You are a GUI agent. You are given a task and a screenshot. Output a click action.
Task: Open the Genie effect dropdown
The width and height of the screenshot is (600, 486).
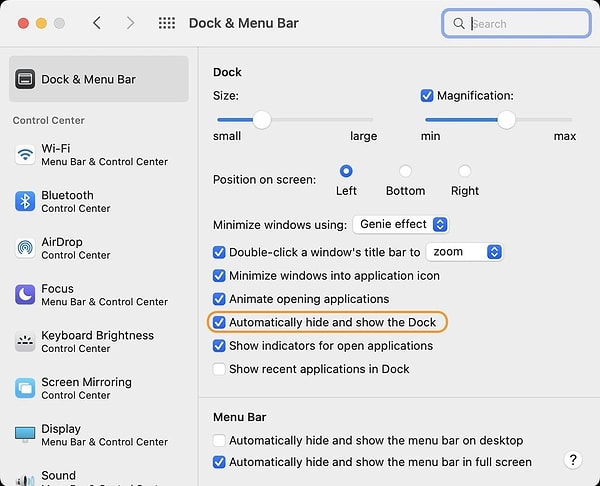coord(401,224)
